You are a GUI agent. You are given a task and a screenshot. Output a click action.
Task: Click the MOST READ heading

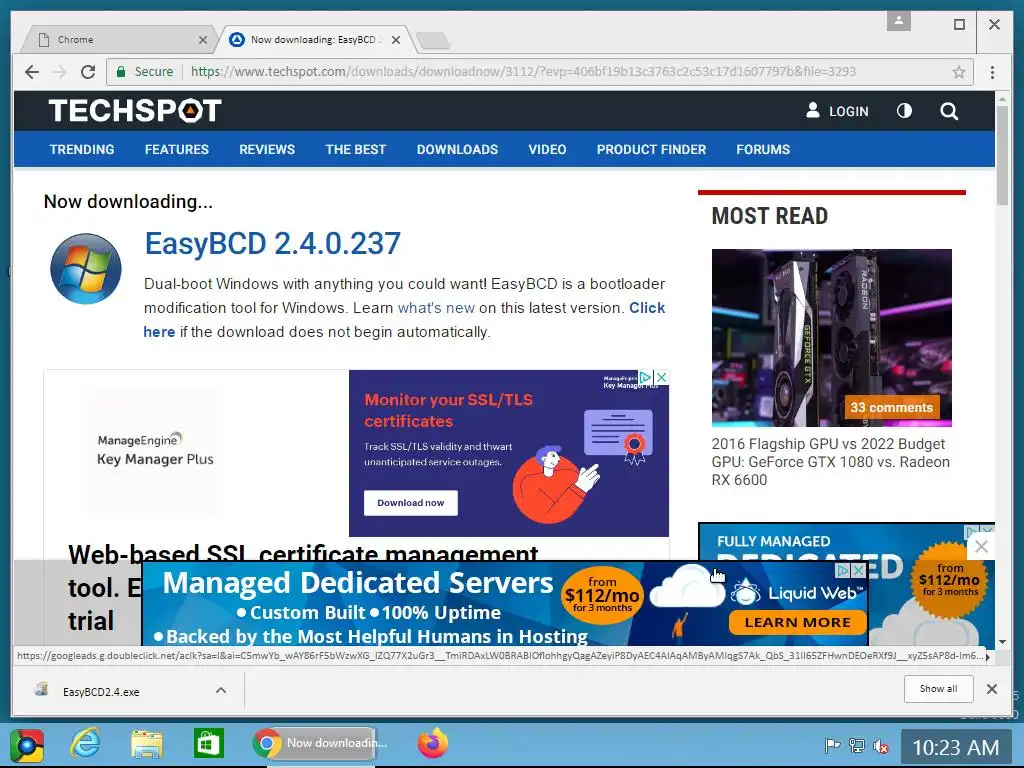pos(769,216)
